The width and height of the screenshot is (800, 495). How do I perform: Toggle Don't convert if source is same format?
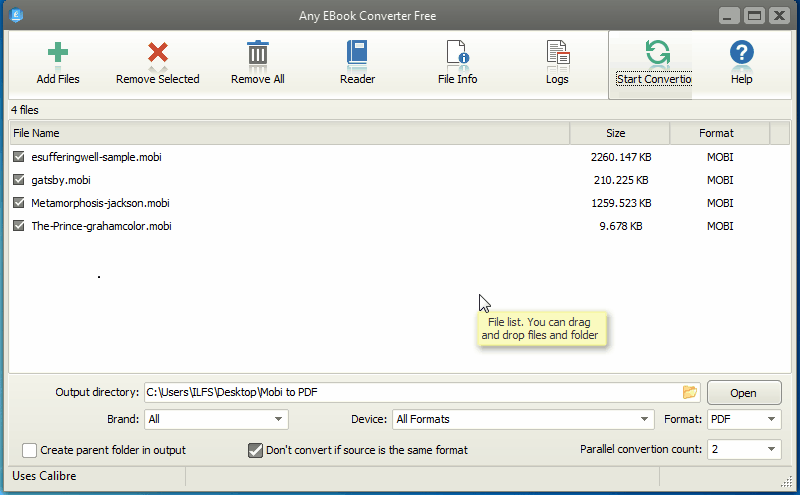[255, 450]
